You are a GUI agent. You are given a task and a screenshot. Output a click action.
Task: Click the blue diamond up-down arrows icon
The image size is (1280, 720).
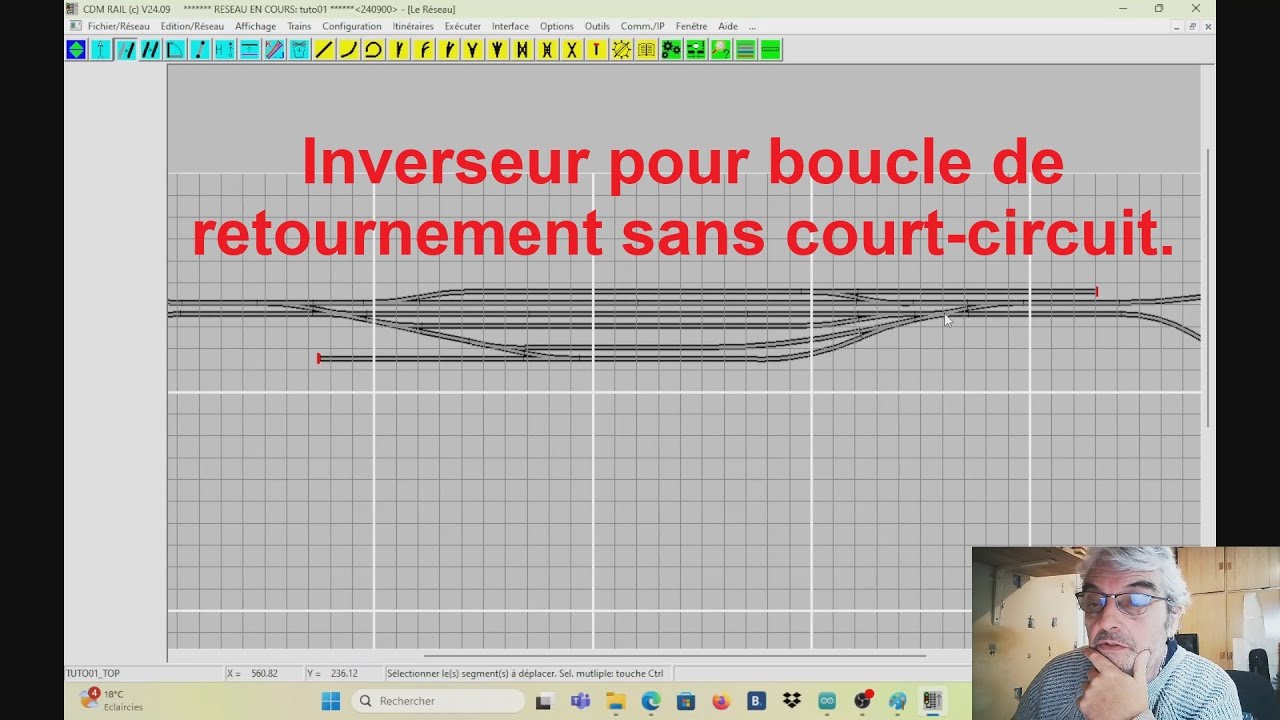[76, 50]
